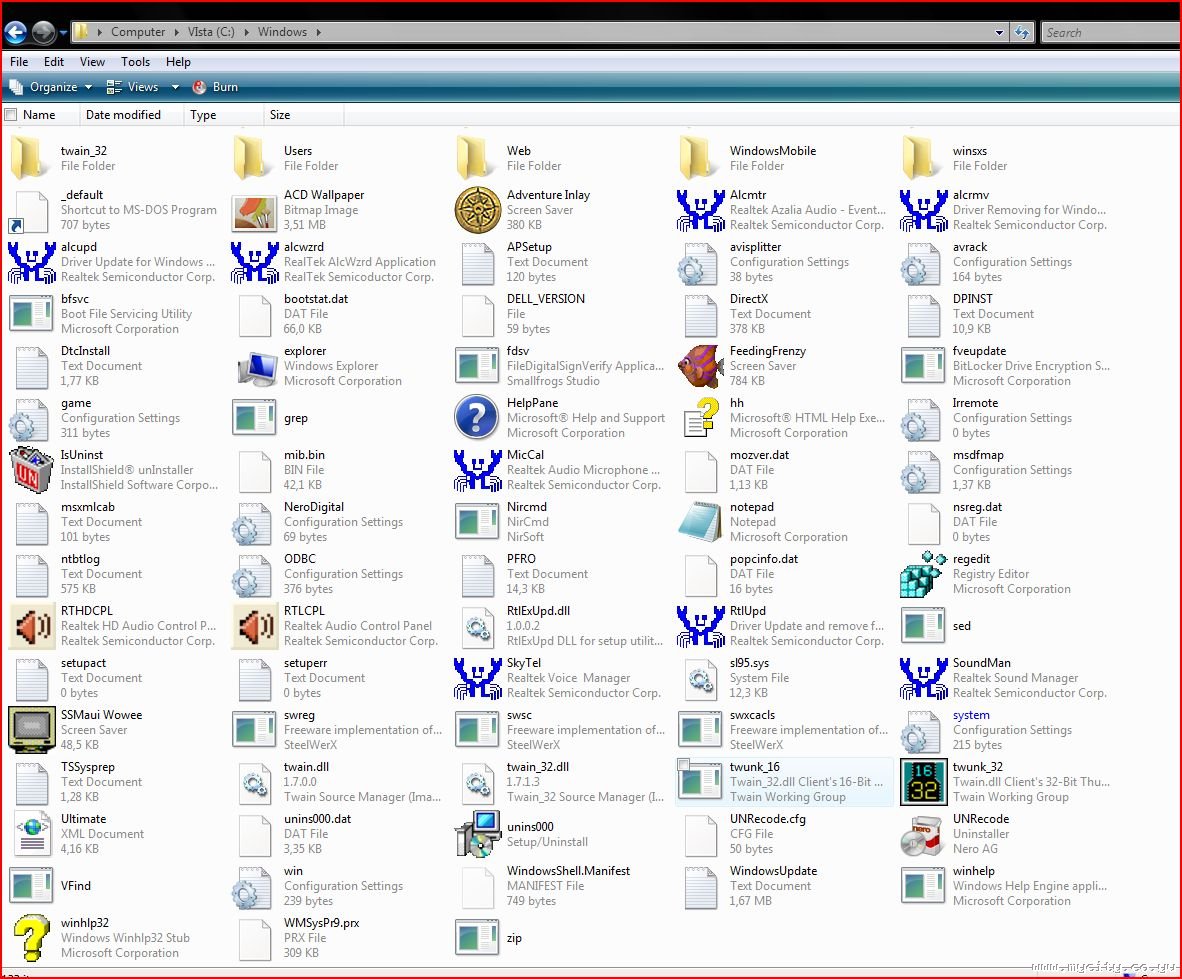Image resolution: width=1182 pixels, height=979 pixels.
Task: Click the HelpPane question mark icon
Action: click(476, 418)
